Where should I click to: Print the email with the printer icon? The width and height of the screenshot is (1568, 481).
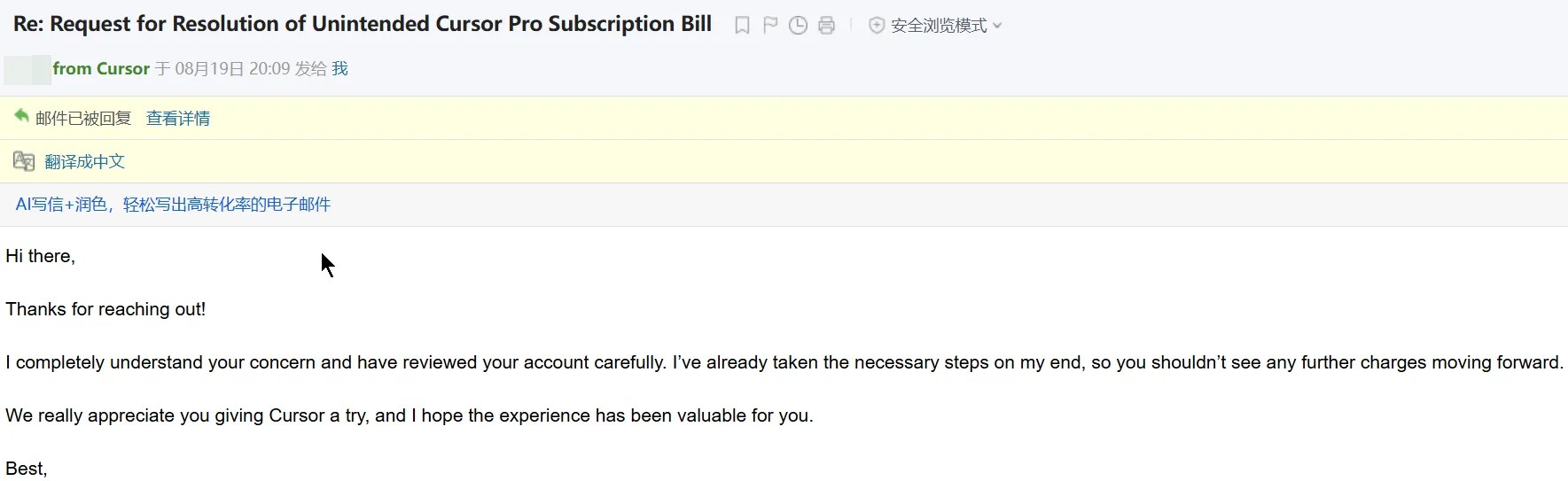[x=826, y=26]
